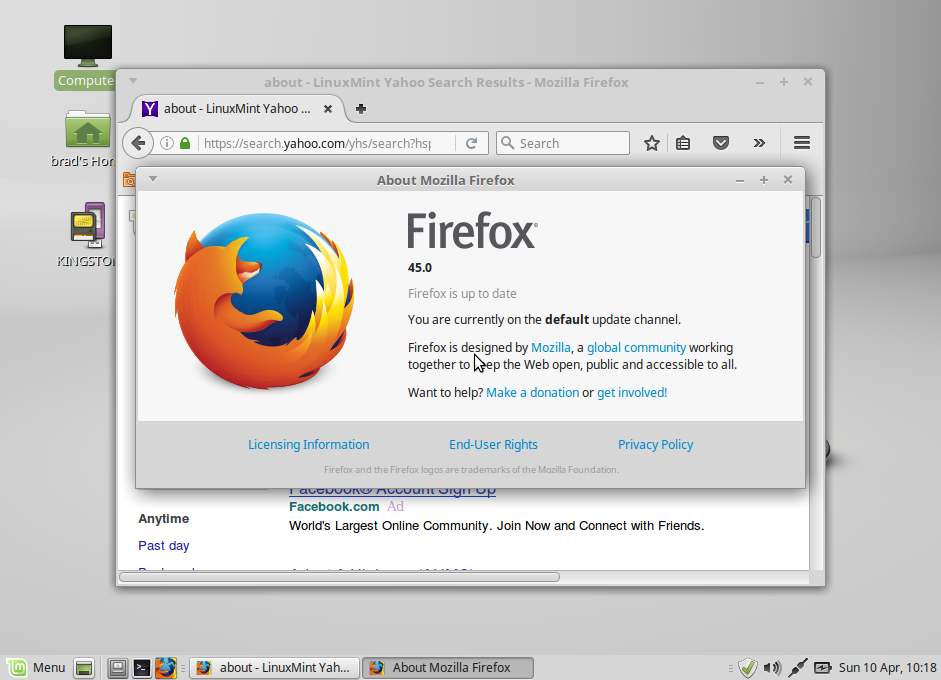
Task: Expand the toolbar overflow chevron
Action: click(759, 143)
